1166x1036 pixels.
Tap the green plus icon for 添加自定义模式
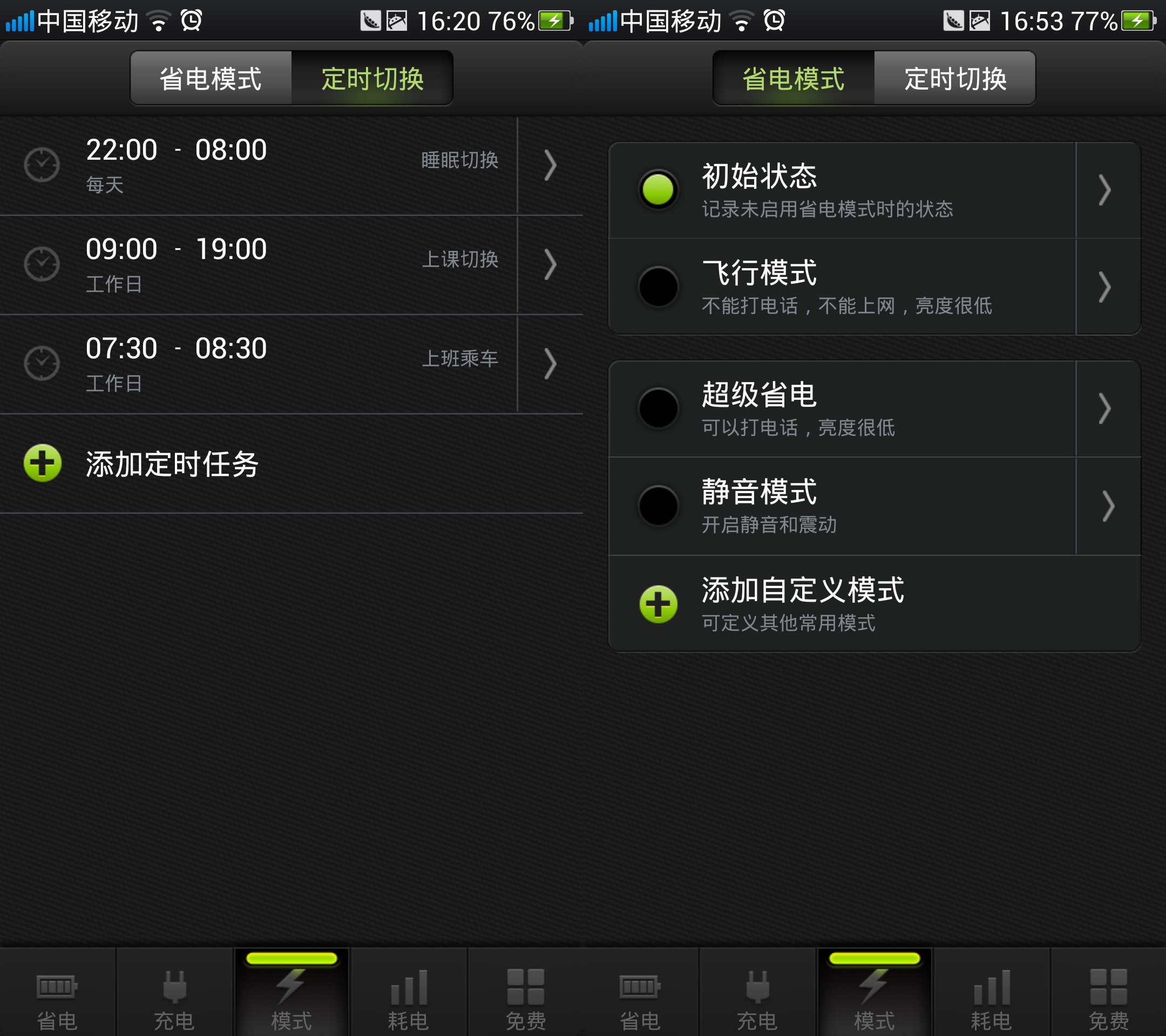[x=657, y=604]
